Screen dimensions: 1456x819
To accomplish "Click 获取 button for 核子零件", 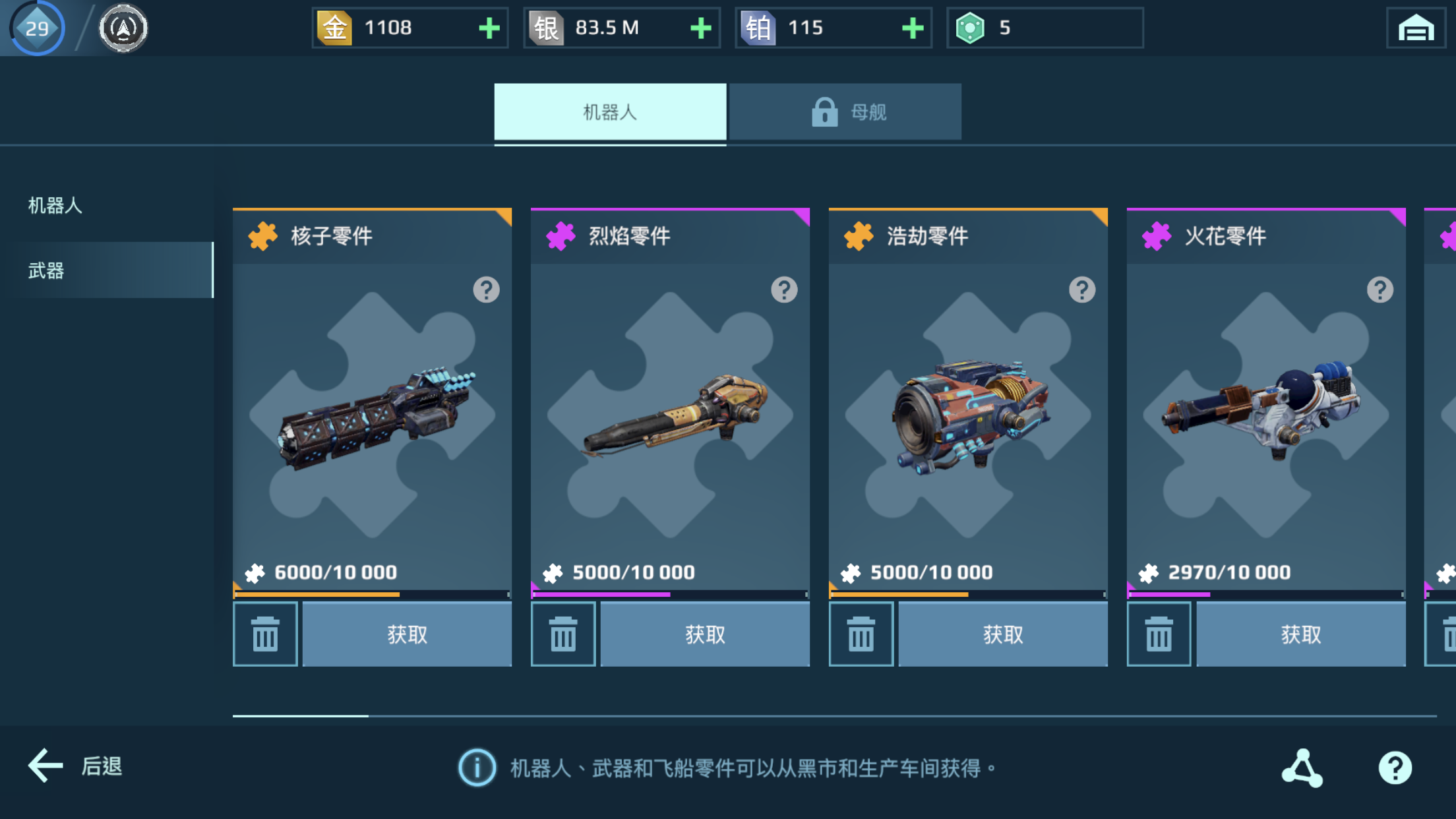I will [x=407, y=634].
